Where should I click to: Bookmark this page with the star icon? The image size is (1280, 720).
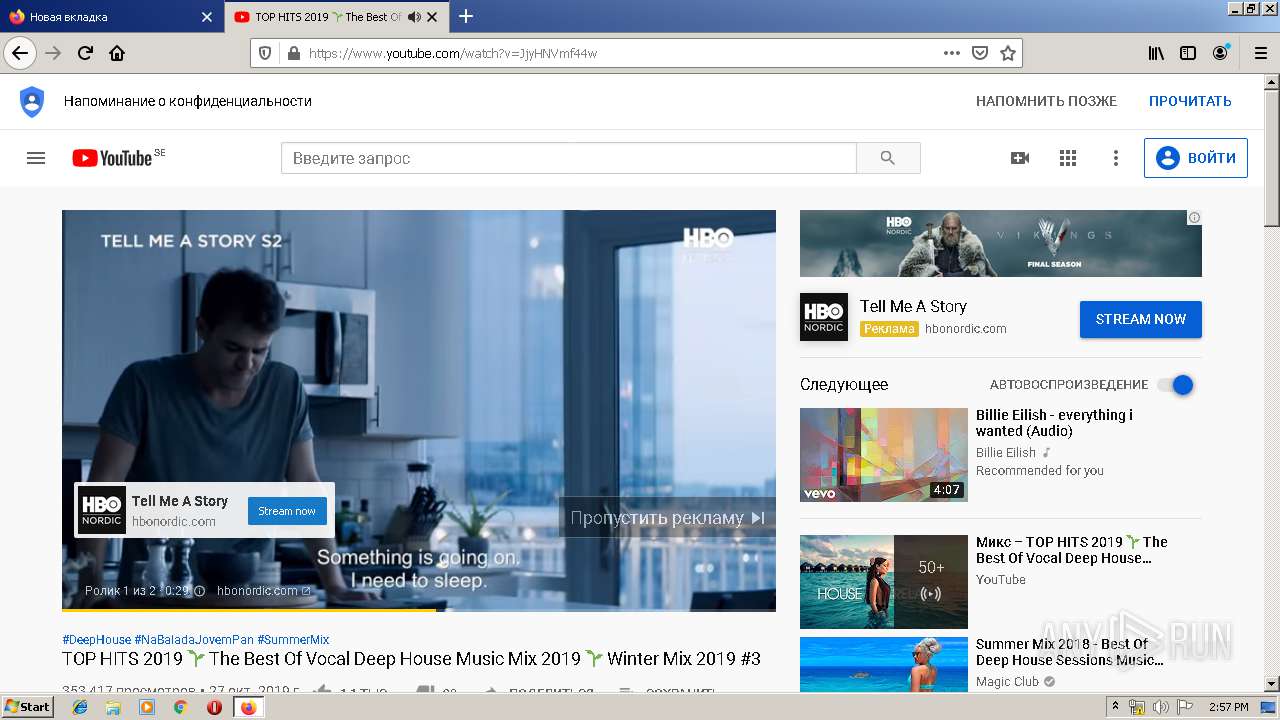[x=1008, y=53]
